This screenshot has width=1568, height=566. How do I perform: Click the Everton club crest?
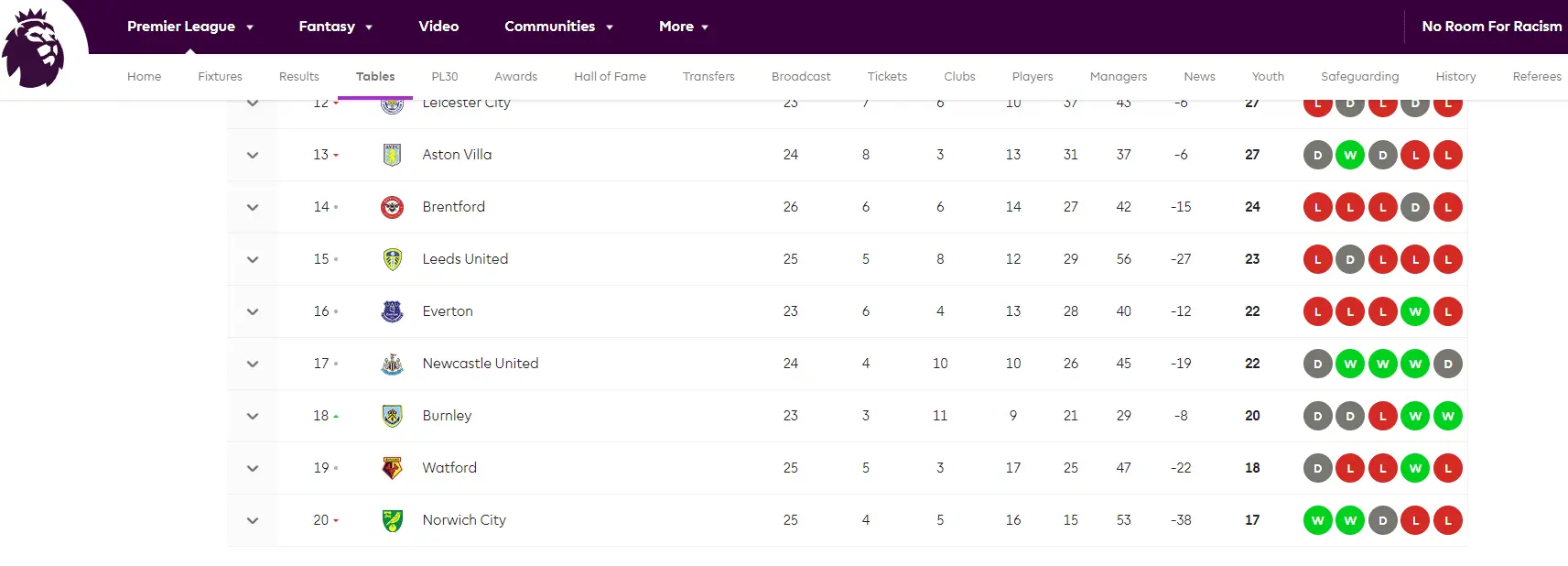point(392,311)
